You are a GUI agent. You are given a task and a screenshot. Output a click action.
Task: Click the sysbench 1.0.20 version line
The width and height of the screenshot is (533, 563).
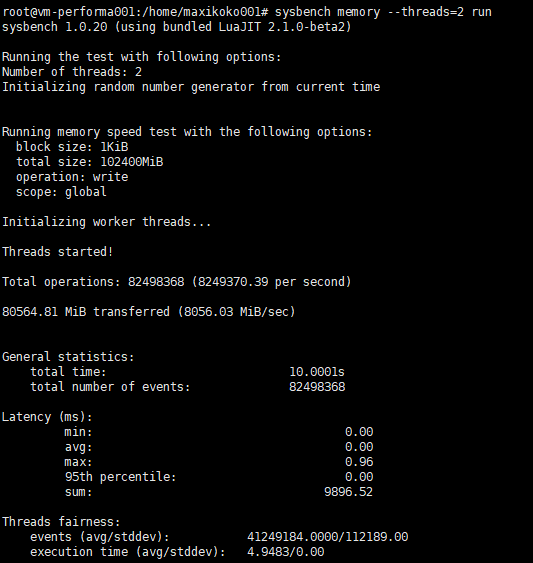(176, 27)
